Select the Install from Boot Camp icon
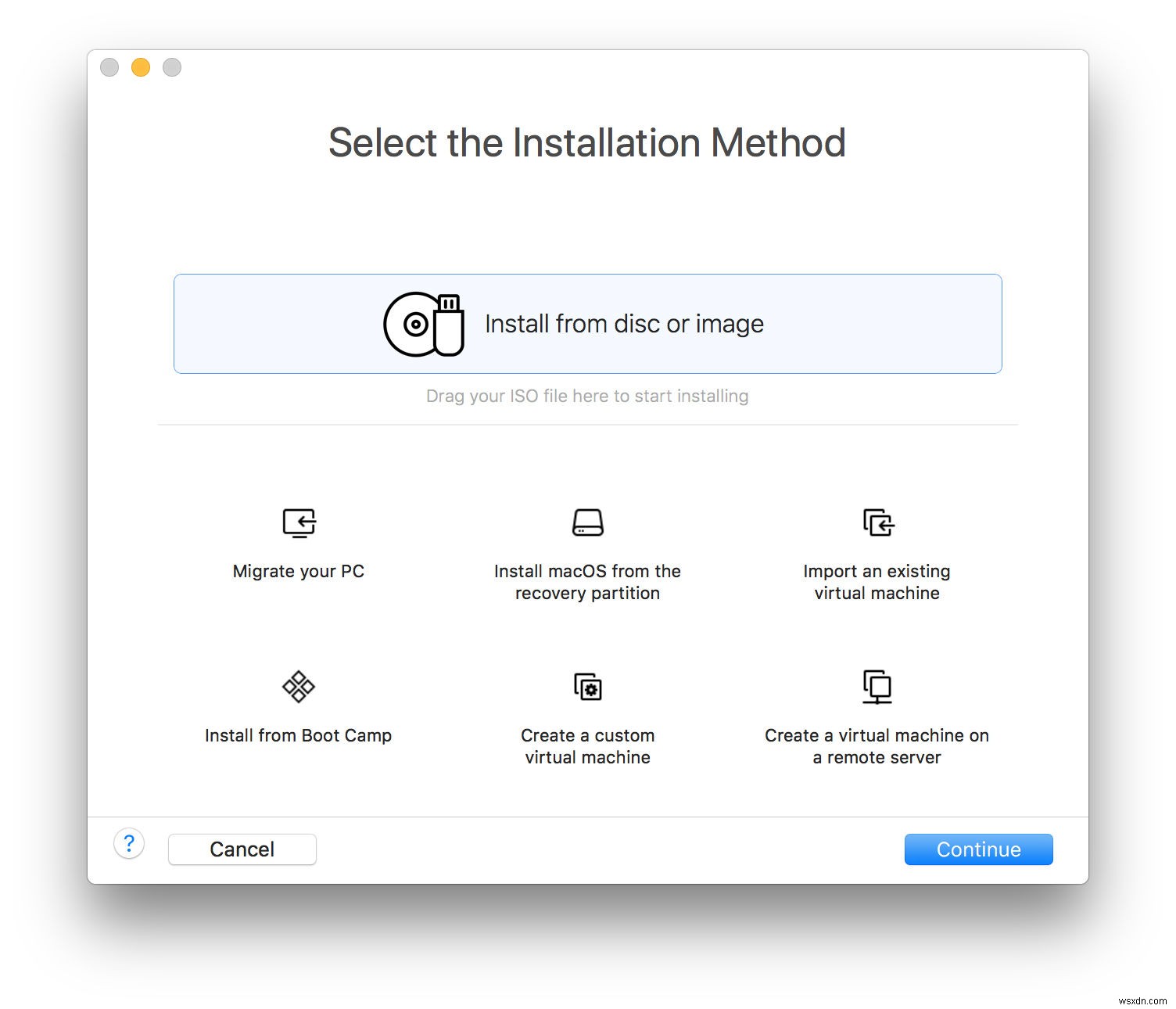This screenshot has width=1176, height=1009. [x=298, y=687]
